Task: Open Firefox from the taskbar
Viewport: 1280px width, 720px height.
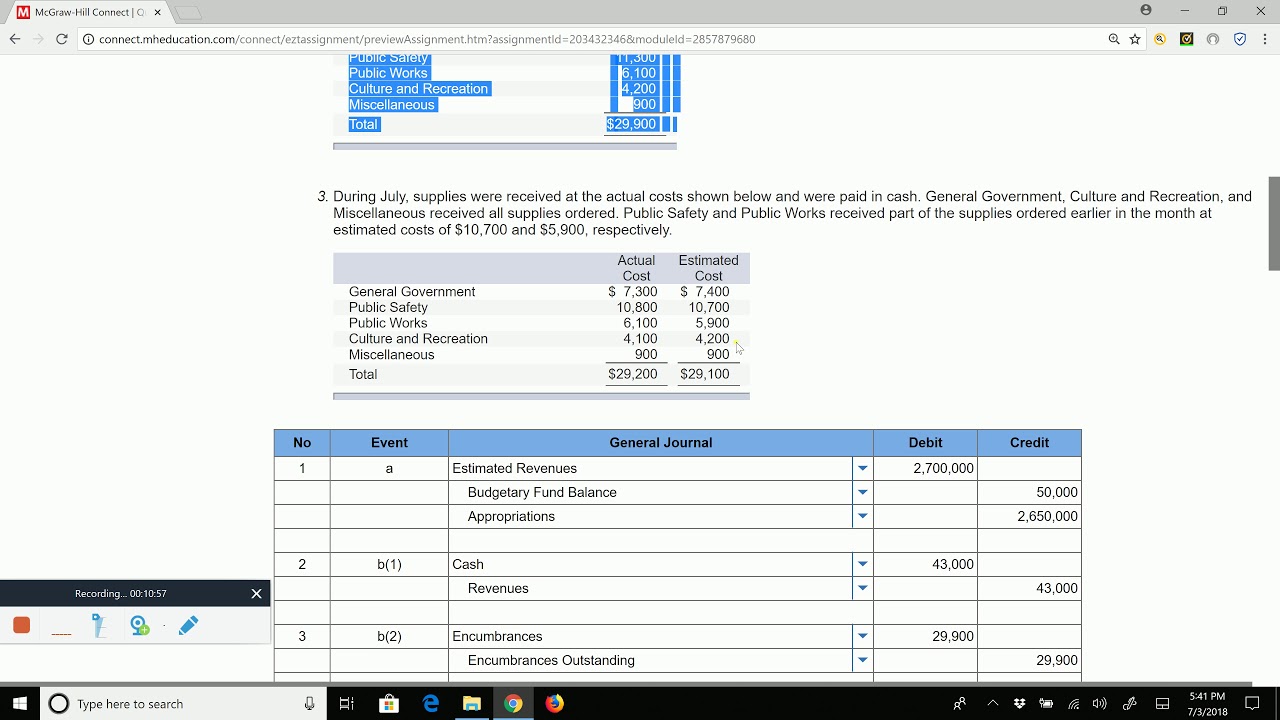Action: point(554,704)
